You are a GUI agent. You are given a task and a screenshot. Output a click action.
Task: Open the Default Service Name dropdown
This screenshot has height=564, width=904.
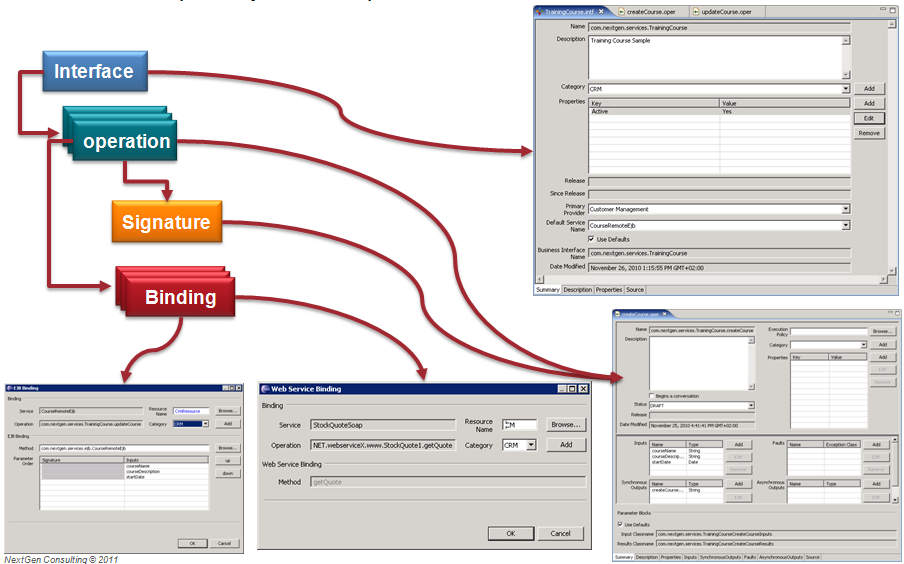click(x=845, y=225)
